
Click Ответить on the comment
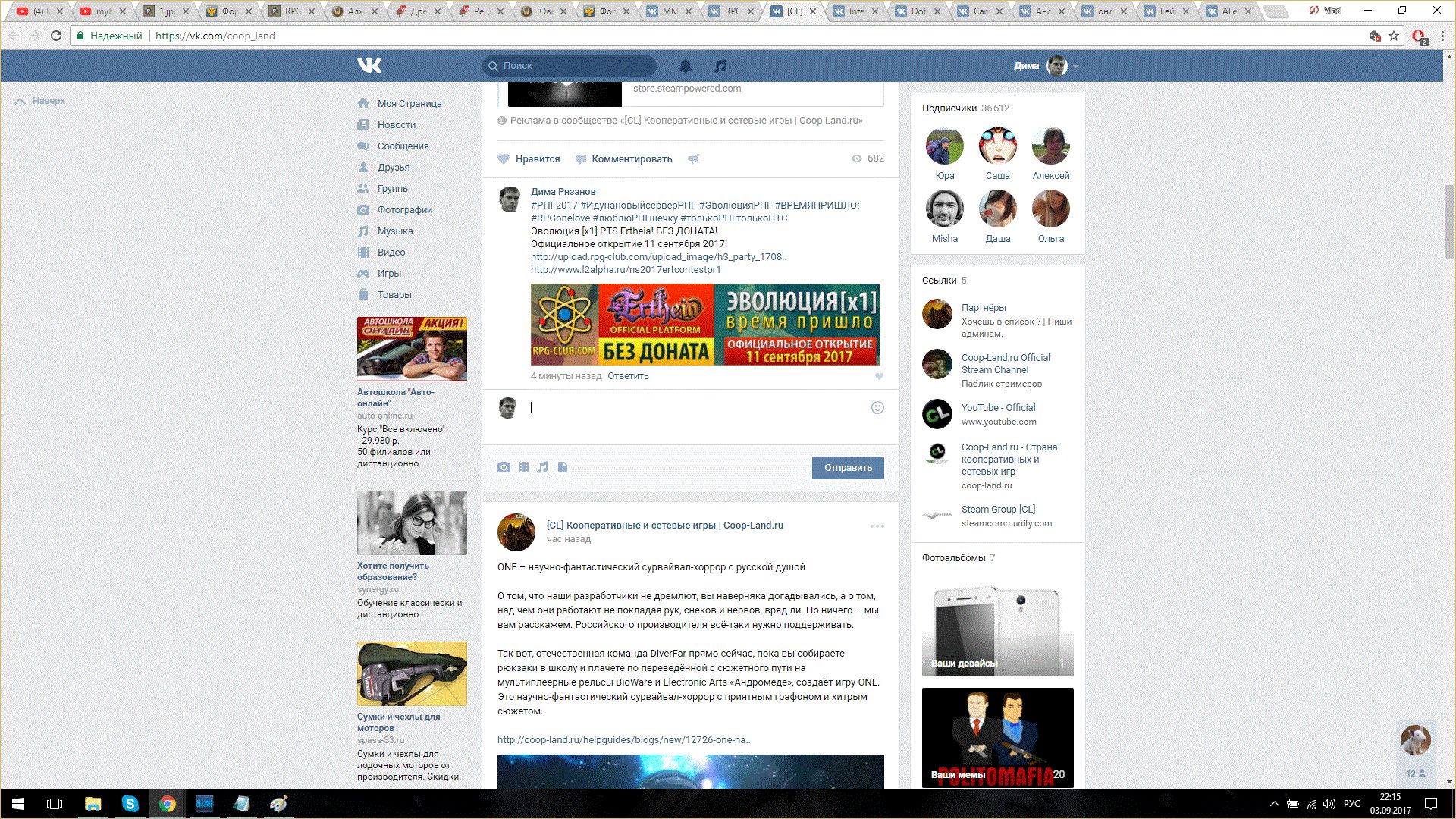coord(628,376)
